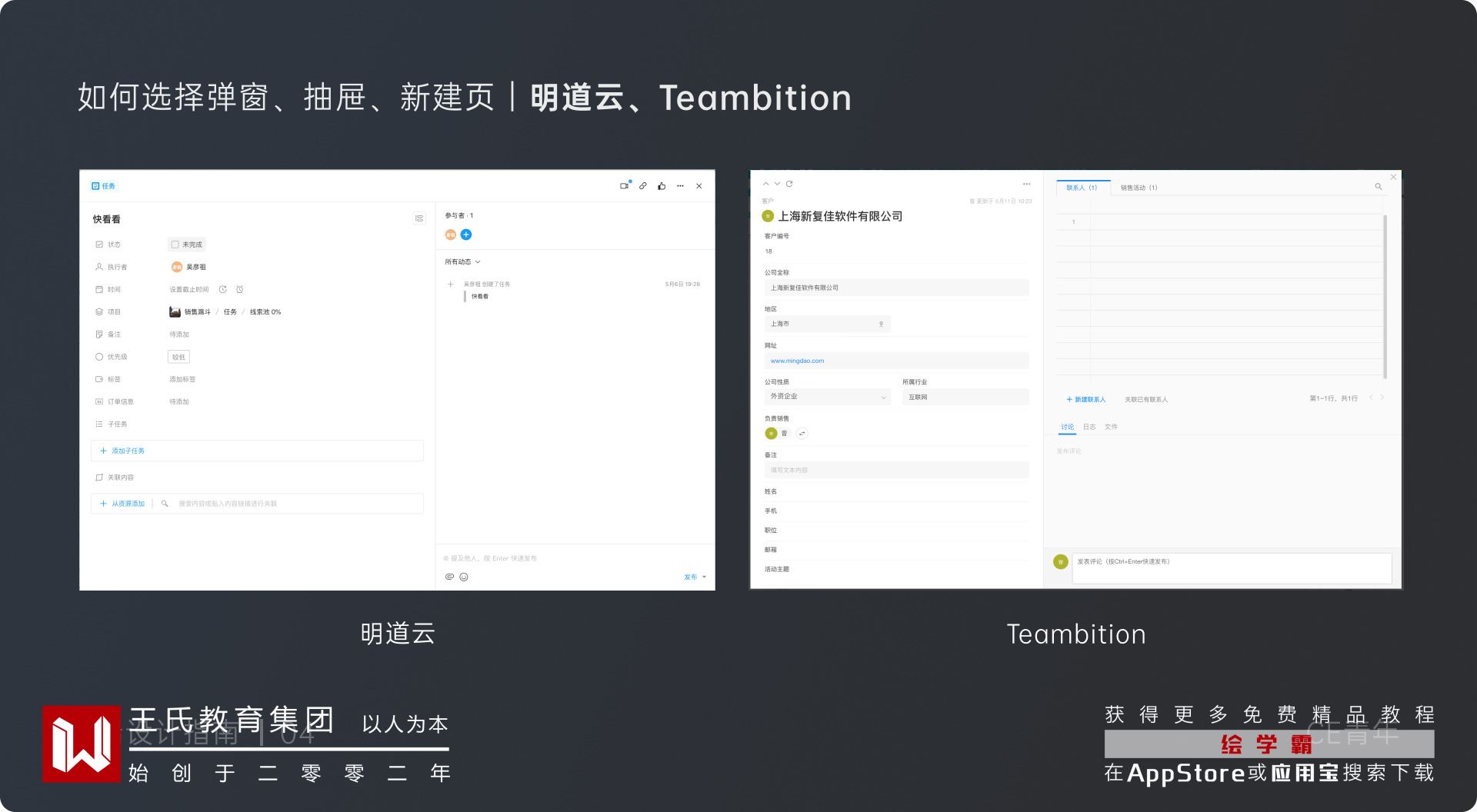The height and width of the screenshot is (812, 1477).
Task: Set deadline via 设置截止时间
Action: [x=189, y=290]
